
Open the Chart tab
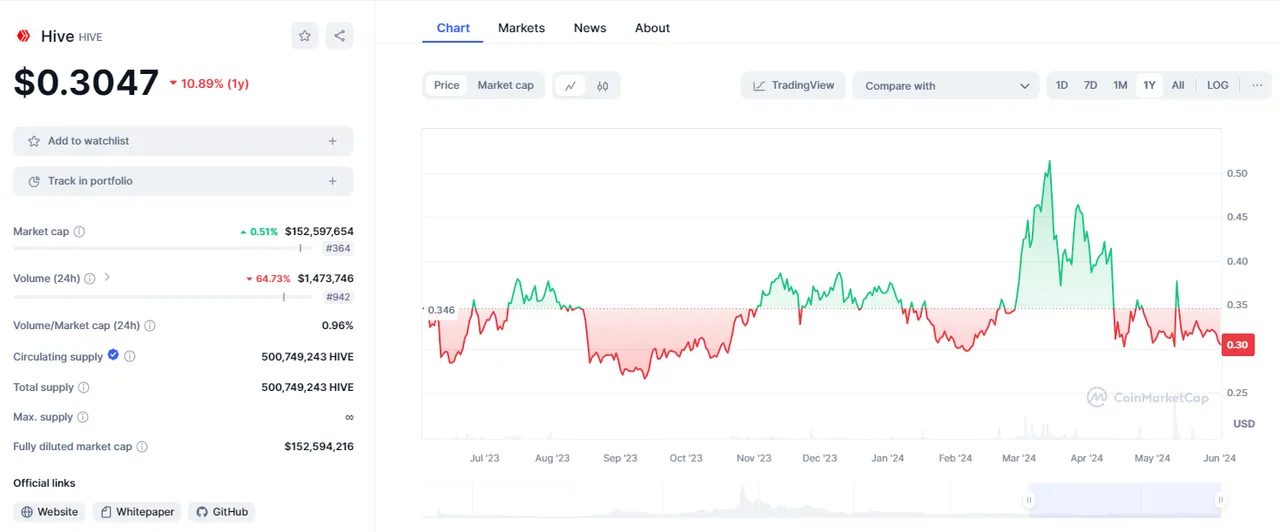[453, 28]
